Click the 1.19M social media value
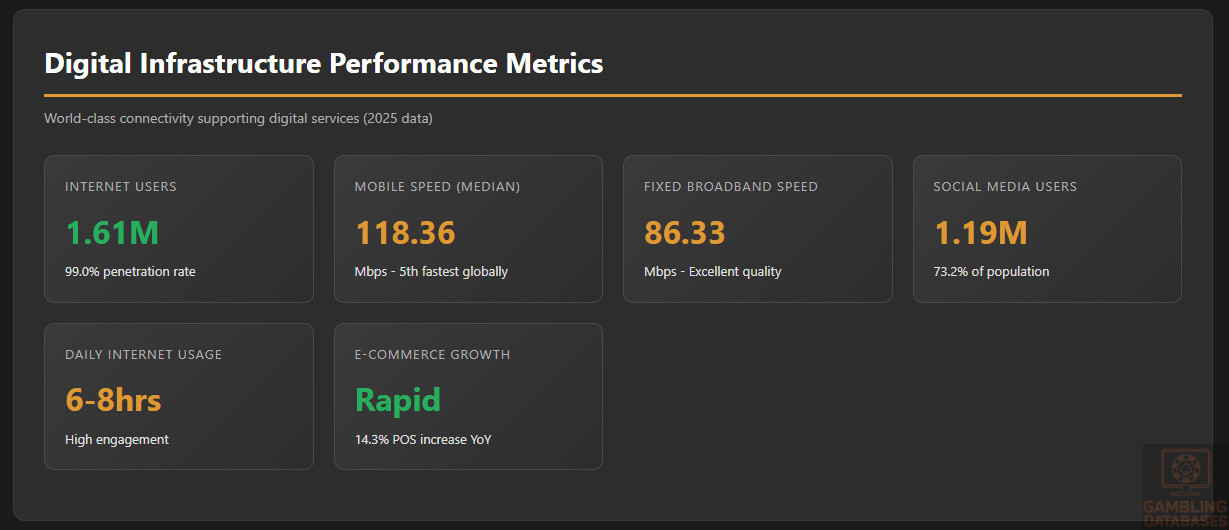This screenshot has height=530, width=1229. pyautogui.click(x=980, y=233)
